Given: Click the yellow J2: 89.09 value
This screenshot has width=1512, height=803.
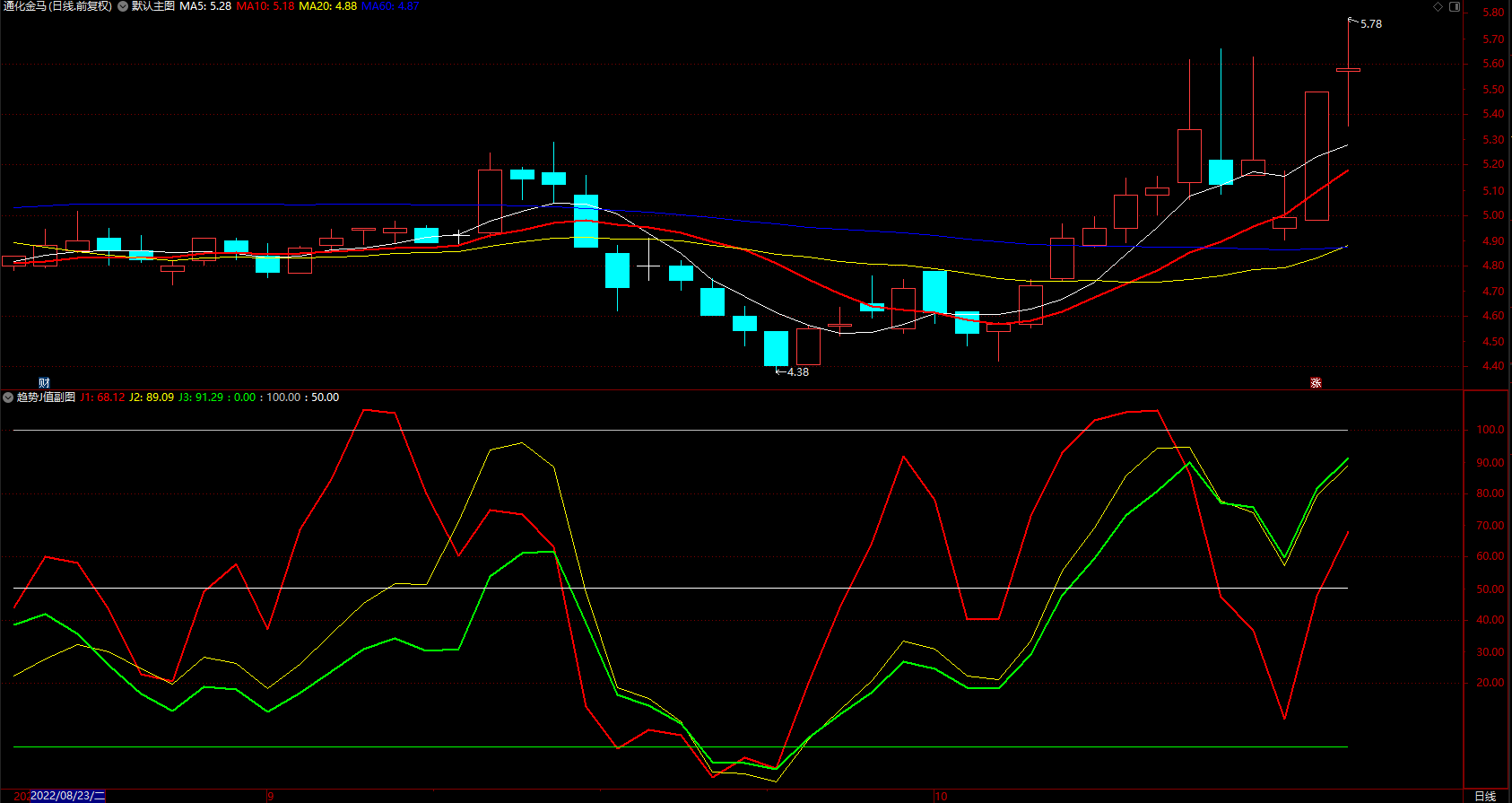Looking at the screenshot, I should (x=152, y=397).
